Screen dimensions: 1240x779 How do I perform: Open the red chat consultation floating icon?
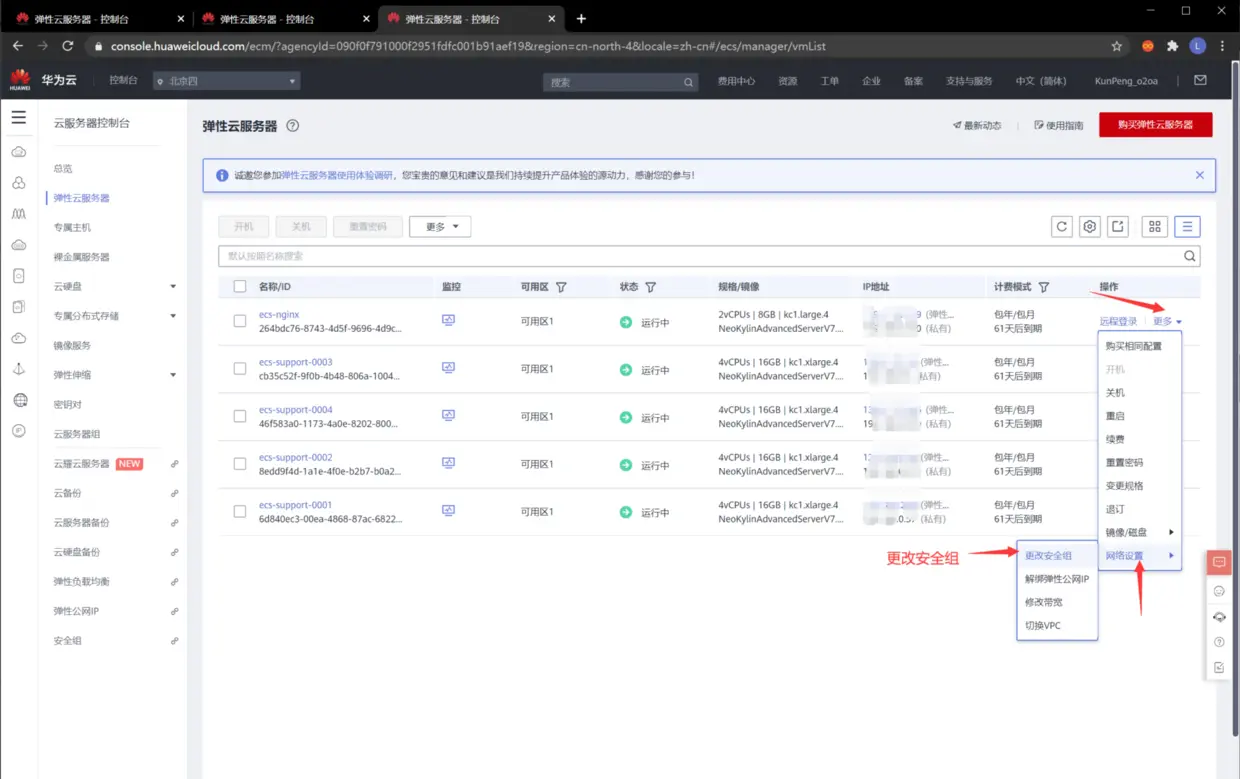(1219, 562)
